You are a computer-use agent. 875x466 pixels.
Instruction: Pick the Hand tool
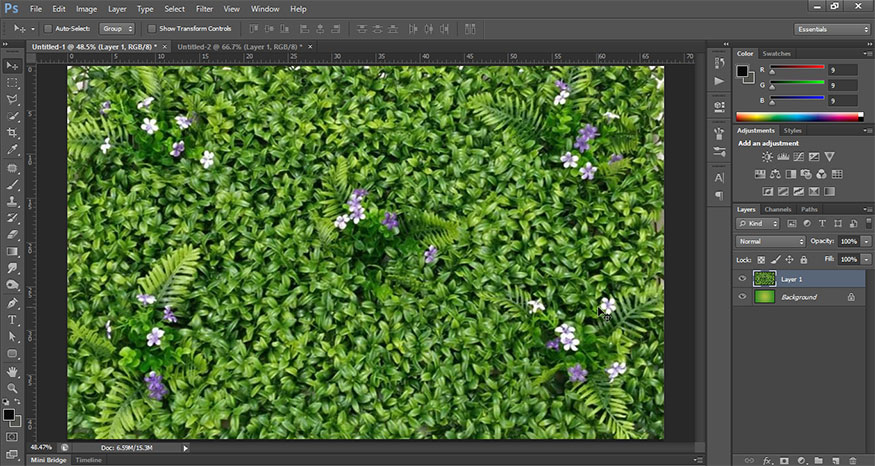[x=13, y=371]
